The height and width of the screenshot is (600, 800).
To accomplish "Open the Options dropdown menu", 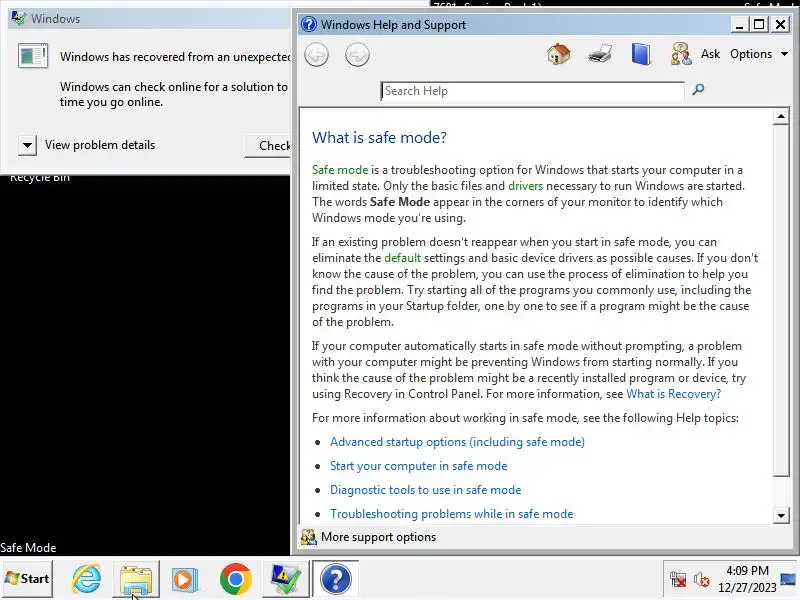I will coord(759,54).
